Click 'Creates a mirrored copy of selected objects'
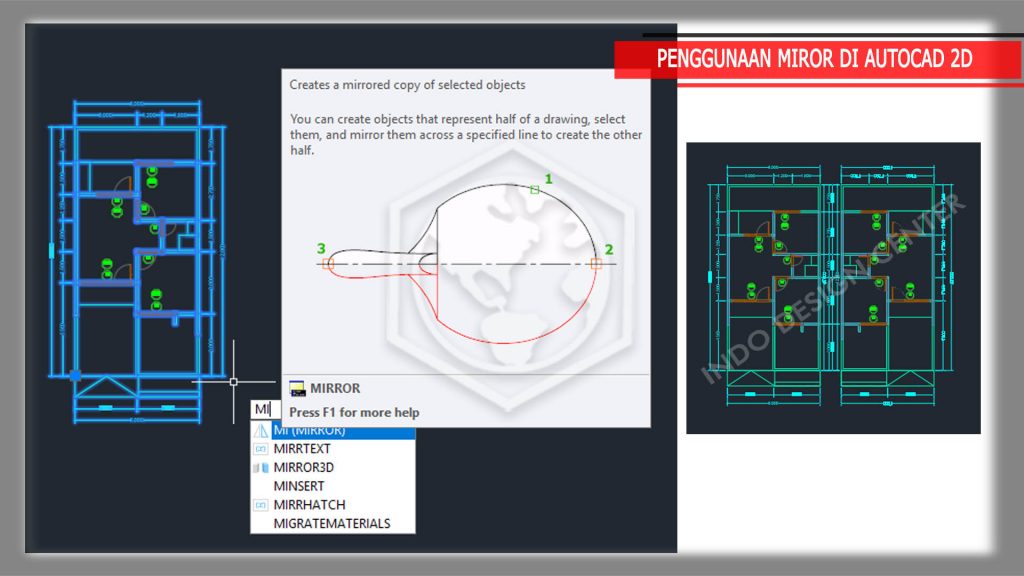This screenshot has height=576, width=1024. coord(408,85)
